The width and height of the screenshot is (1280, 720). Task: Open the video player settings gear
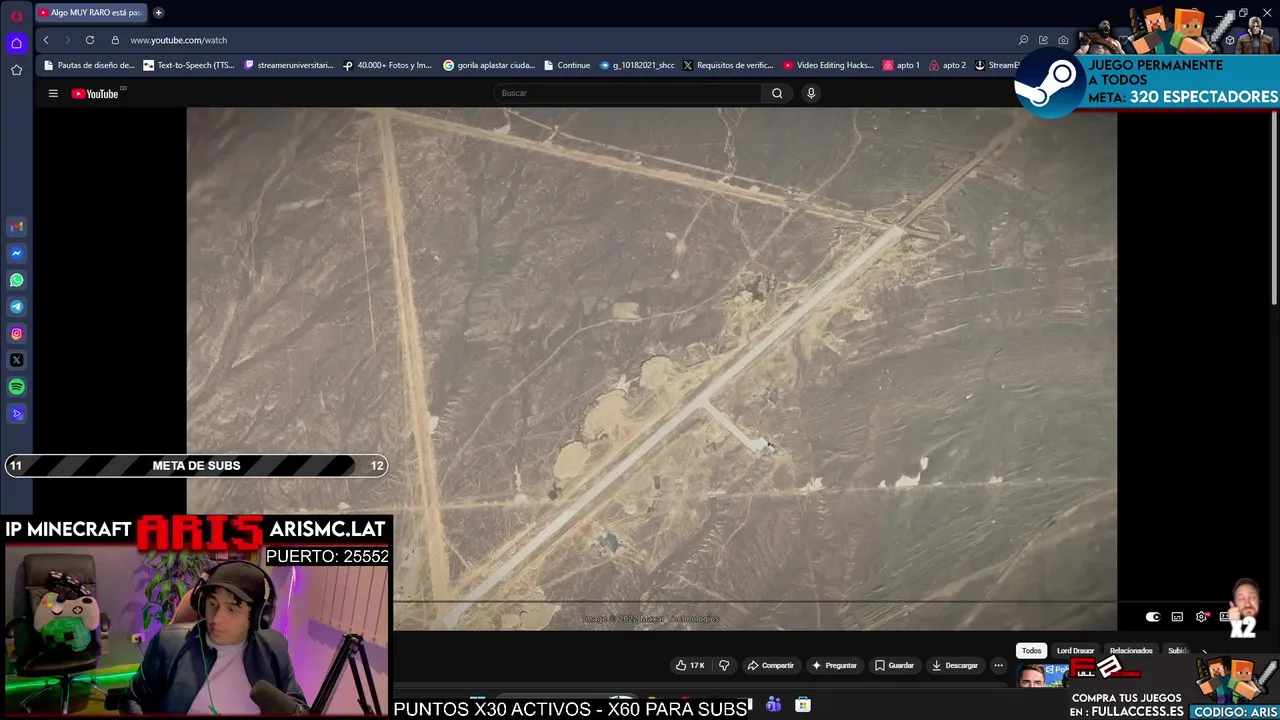[1201, 617]
